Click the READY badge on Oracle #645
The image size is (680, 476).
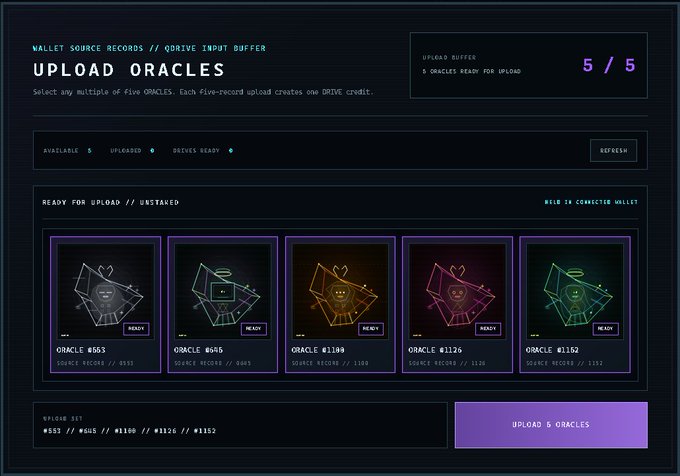click(x=254, y=329)
